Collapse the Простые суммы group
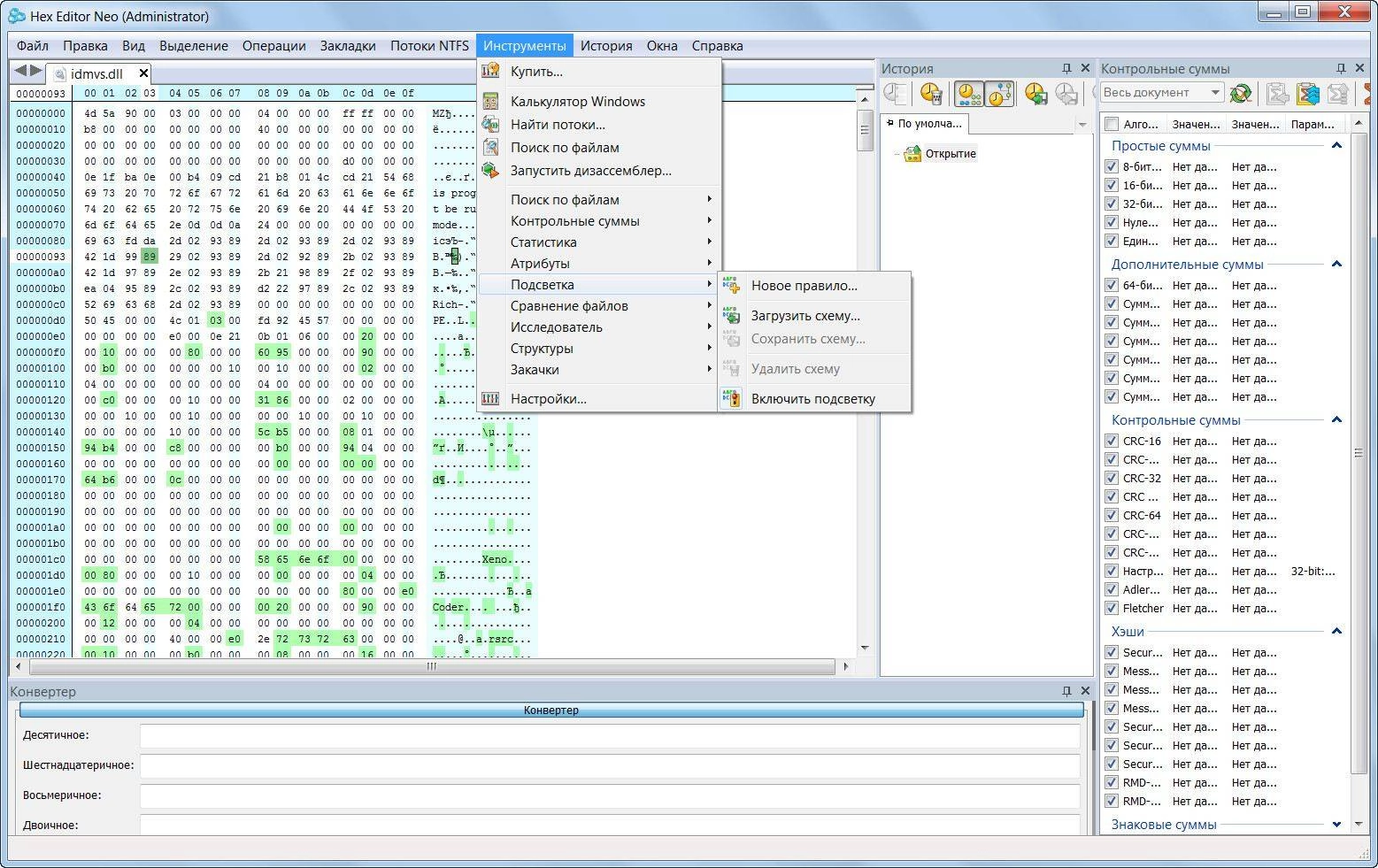Viewport: 1378px width, 868px height. point(1336,145)
